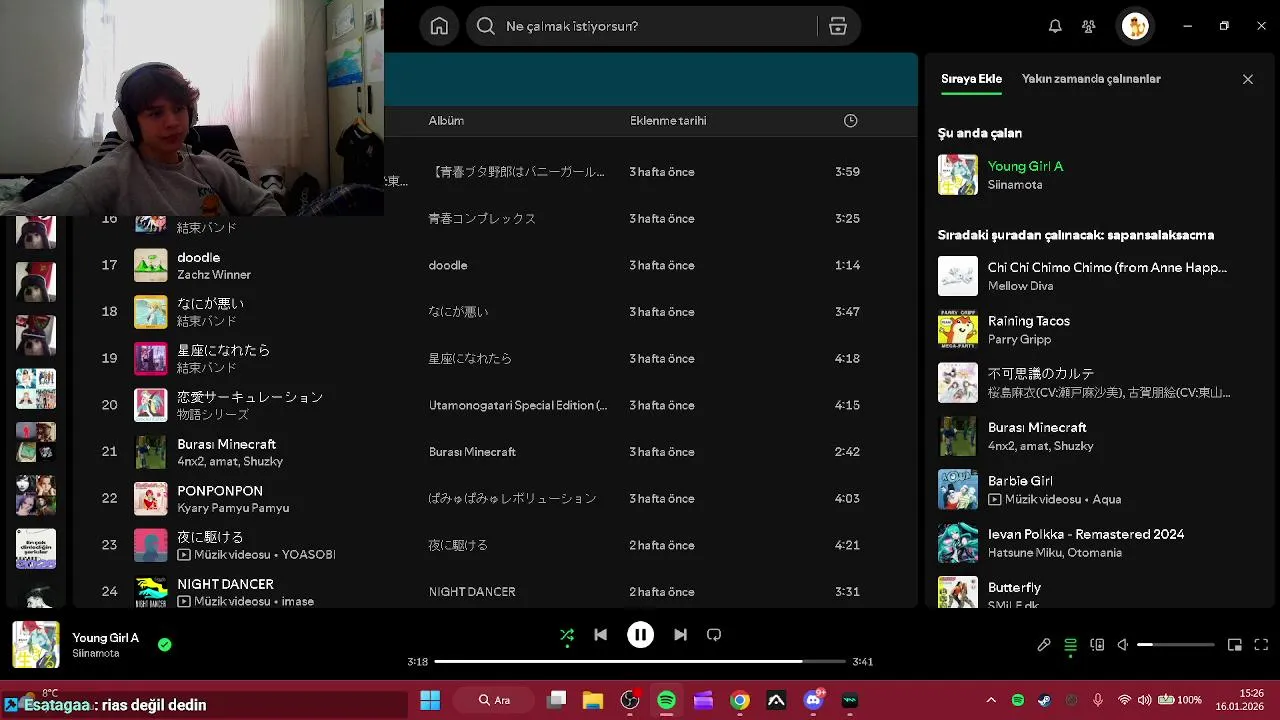1280x720 pixels.
Task: Open File Explorer from taskbar
Action: point(593,700)
